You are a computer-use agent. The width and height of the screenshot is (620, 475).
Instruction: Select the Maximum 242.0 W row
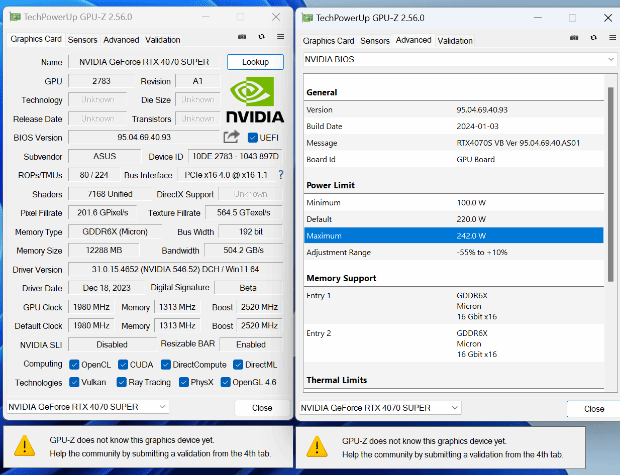tap(454, 236)
